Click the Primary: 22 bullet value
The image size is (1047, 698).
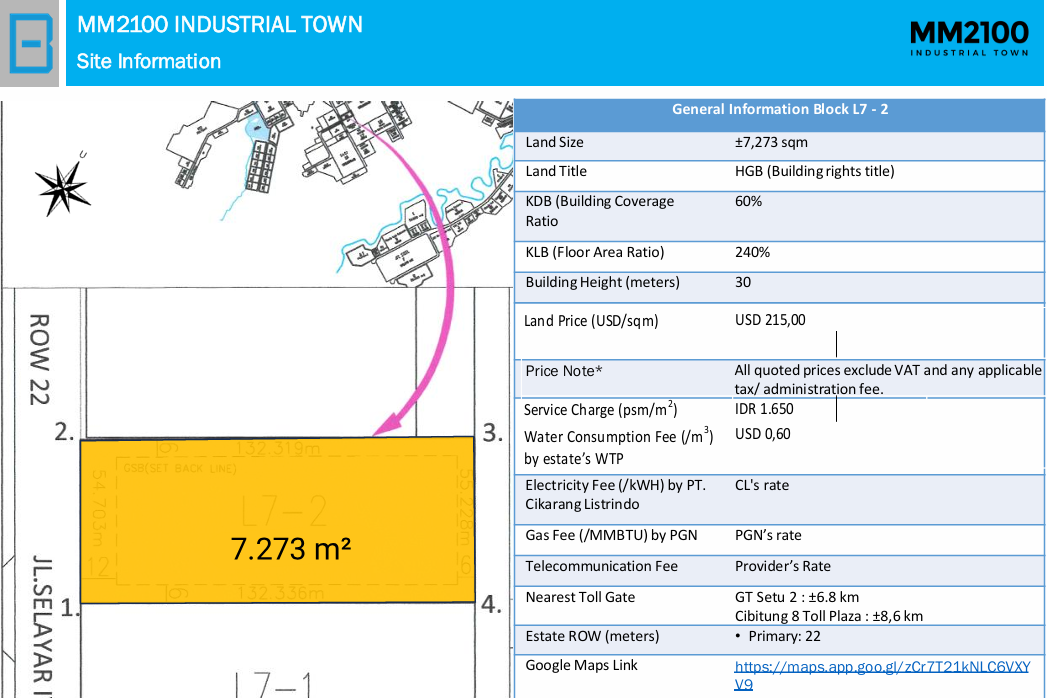(x=778, y=636)
